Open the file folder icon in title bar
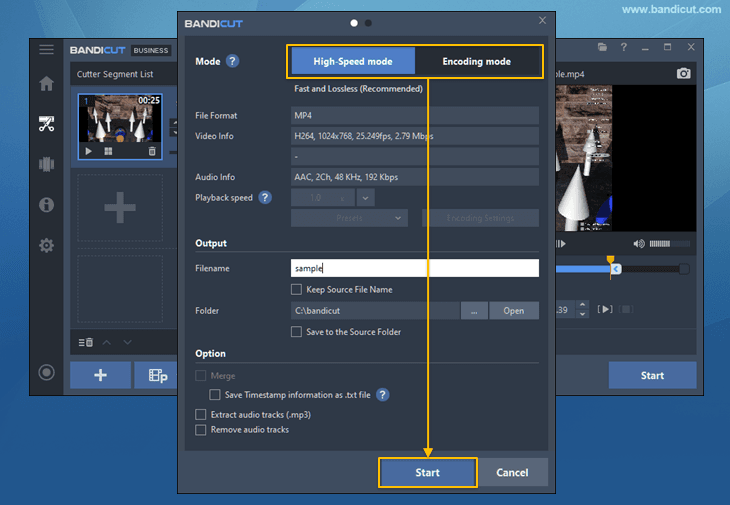Viewport: 730px width, 505px height. click(x=602, y=47)
